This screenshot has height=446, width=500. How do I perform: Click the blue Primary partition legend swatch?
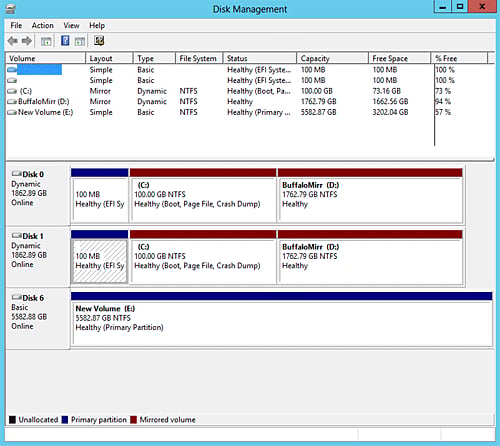tap(65, 420)
